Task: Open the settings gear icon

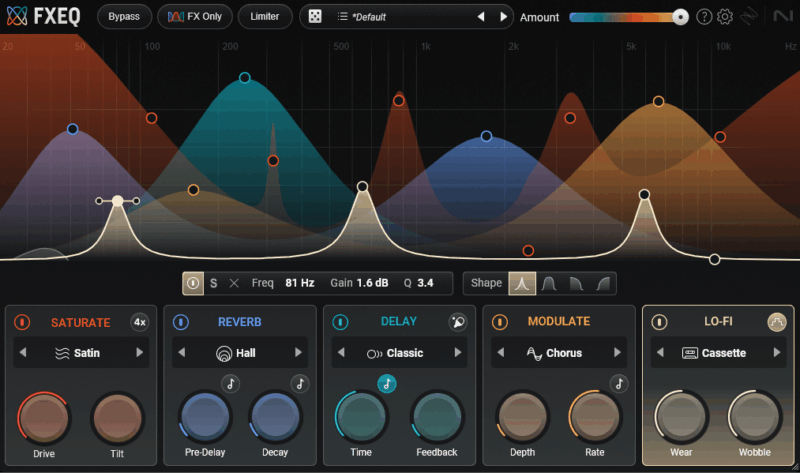Action: [x=726, y=17]
